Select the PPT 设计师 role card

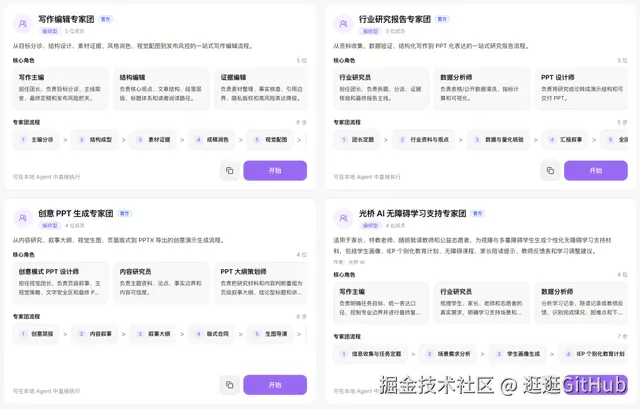[582, 89]
